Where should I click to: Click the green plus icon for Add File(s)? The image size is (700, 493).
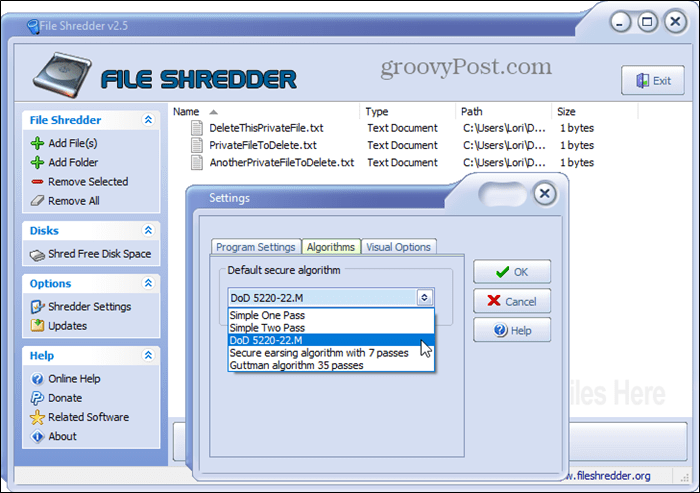tap(38, 143)
